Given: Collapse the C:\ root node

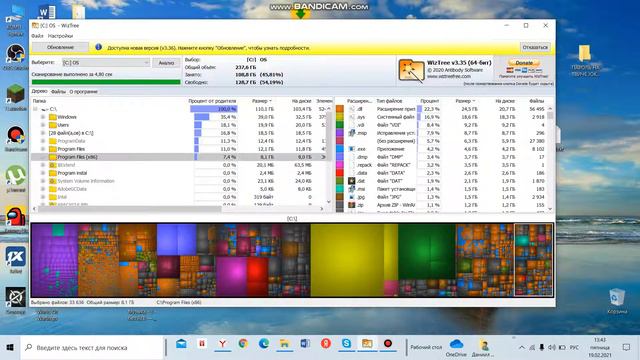Looking at the screenshot, I should point(36,109).
